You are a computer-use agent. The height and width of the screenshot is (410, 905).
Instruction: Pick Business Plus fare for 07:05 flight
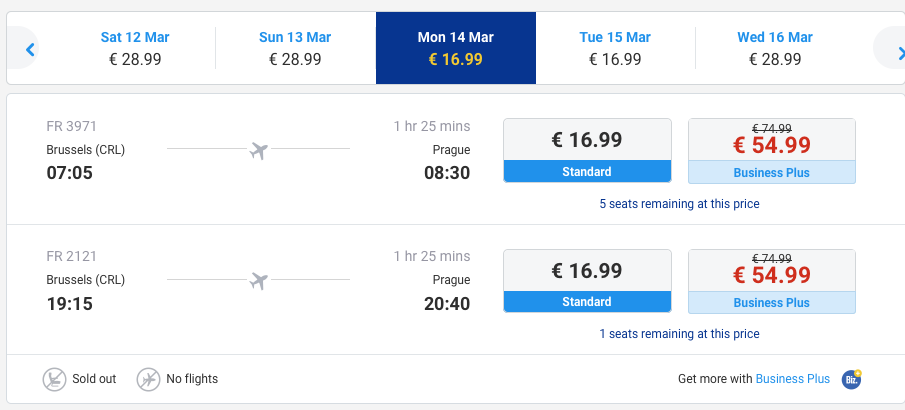(x=772, y=151)
